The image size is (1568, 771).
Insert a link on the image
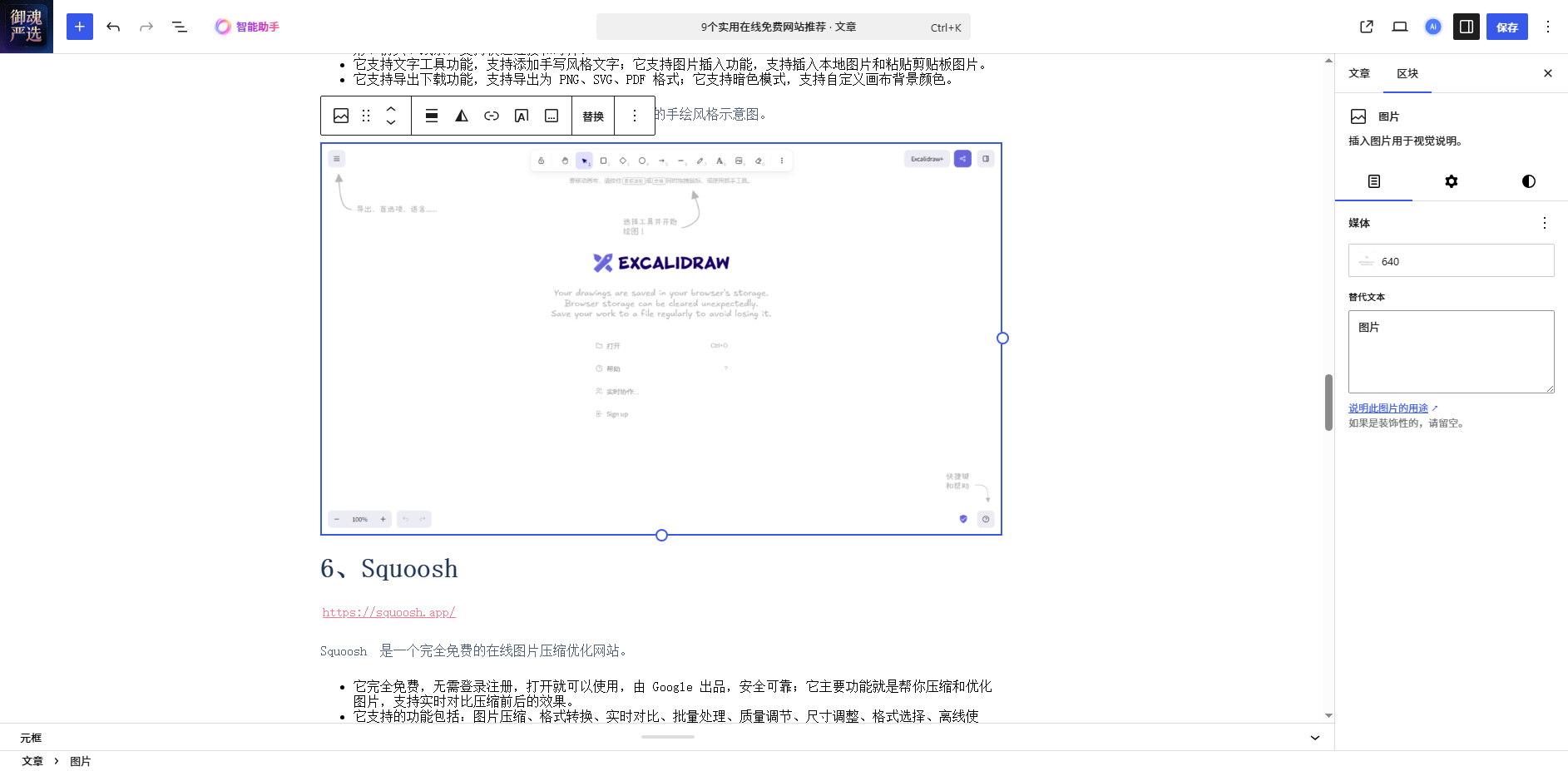(x=492, y=116)
